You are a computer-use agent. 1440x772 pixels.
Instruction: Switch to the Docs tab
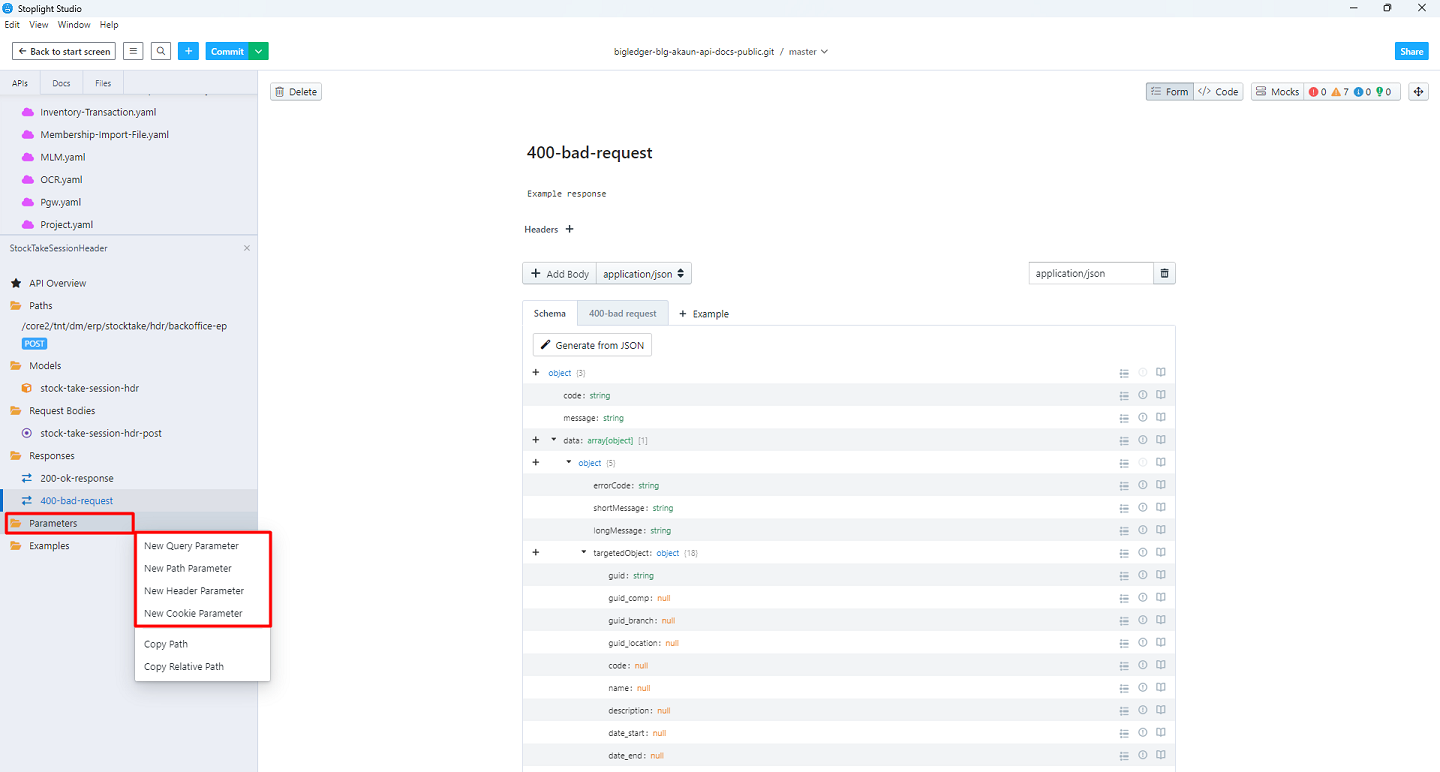[x=61, y=83]
